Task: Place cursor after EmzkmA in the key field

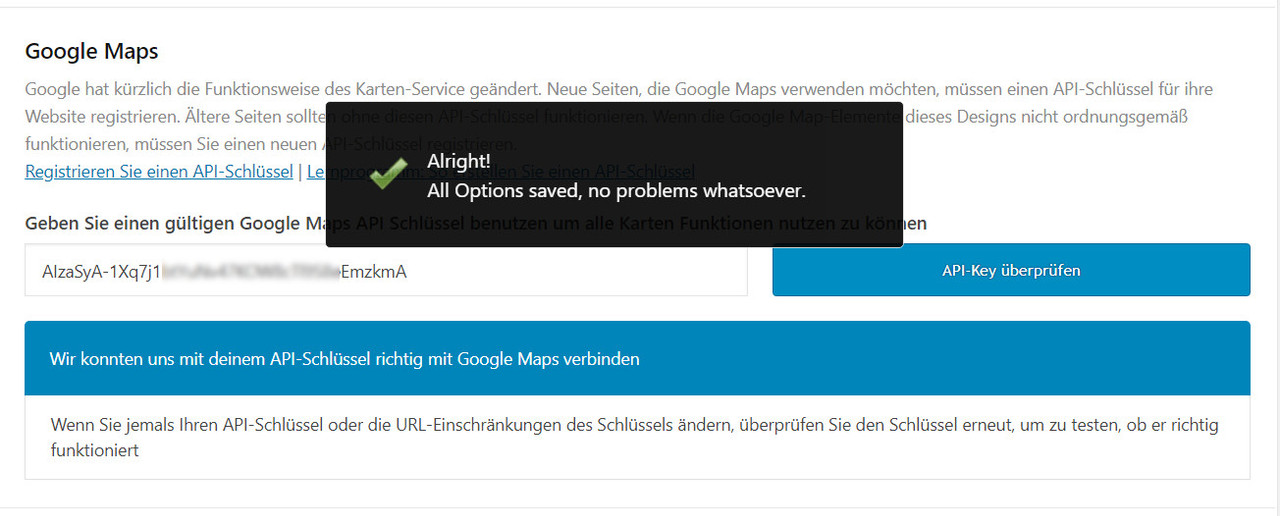Action: [408, 271]
